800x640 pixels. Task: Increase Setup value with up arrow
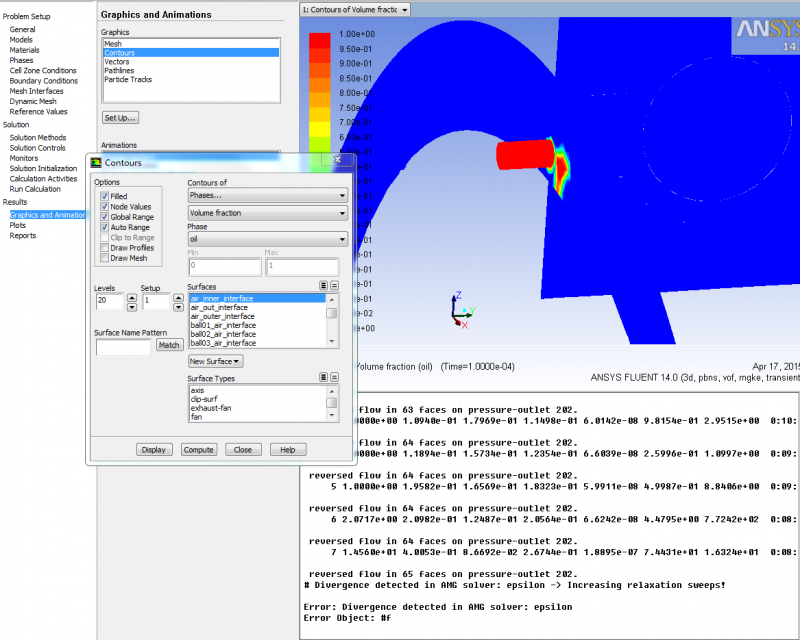click(178, 298)
